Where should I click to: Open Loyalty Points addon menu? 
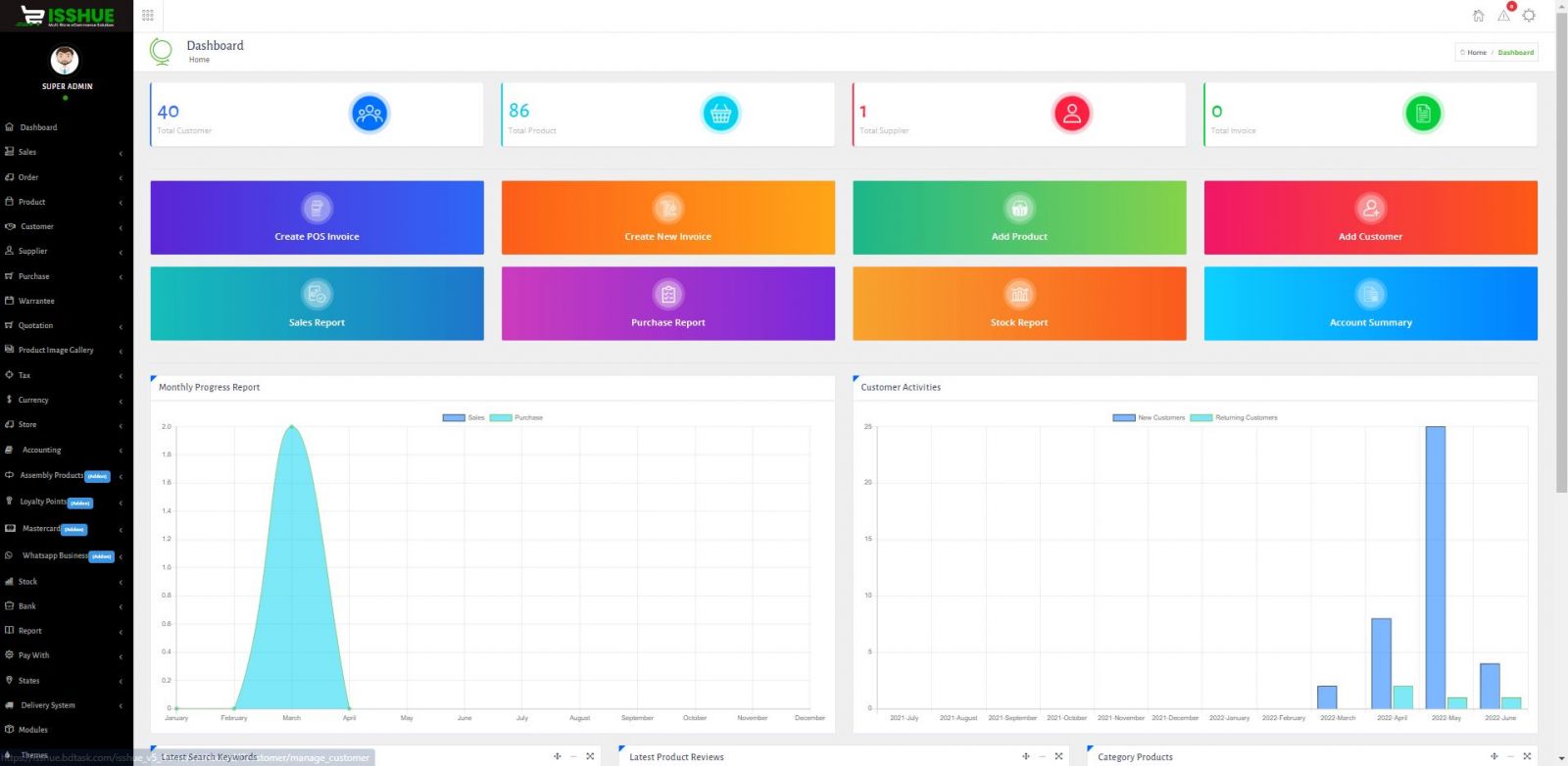pos(65,502)
